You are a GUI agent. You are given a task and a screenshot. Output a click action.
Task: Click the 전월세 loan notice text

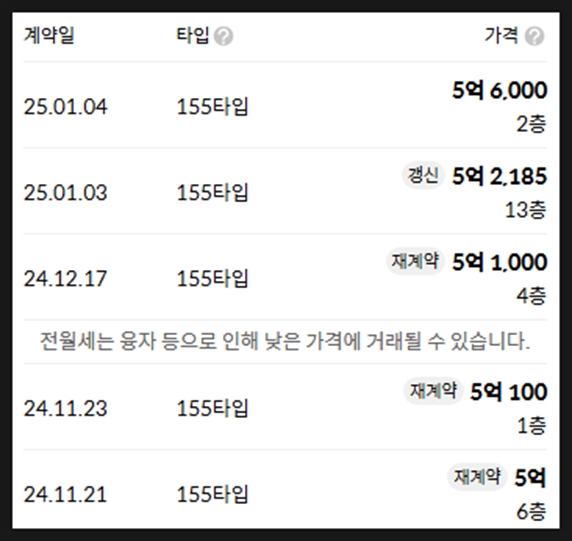point(285,341)
